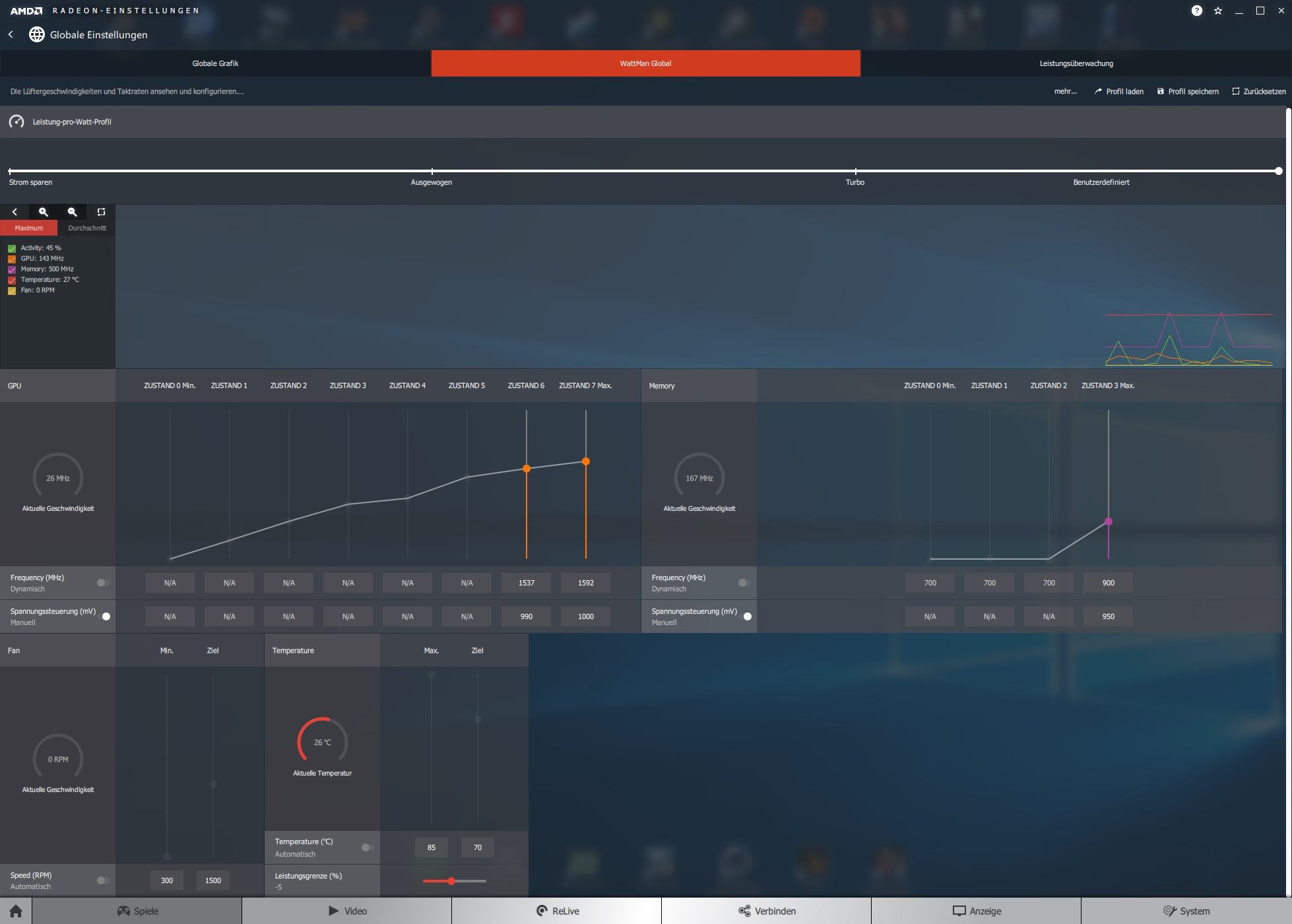Open the ReLive section
The image size is (1292, 924).
(557, 911)
